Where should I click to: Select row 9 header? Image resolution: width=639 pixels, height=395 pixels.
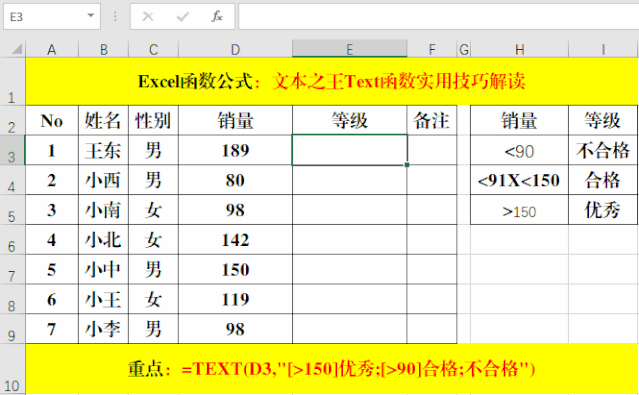pos(12,329)
